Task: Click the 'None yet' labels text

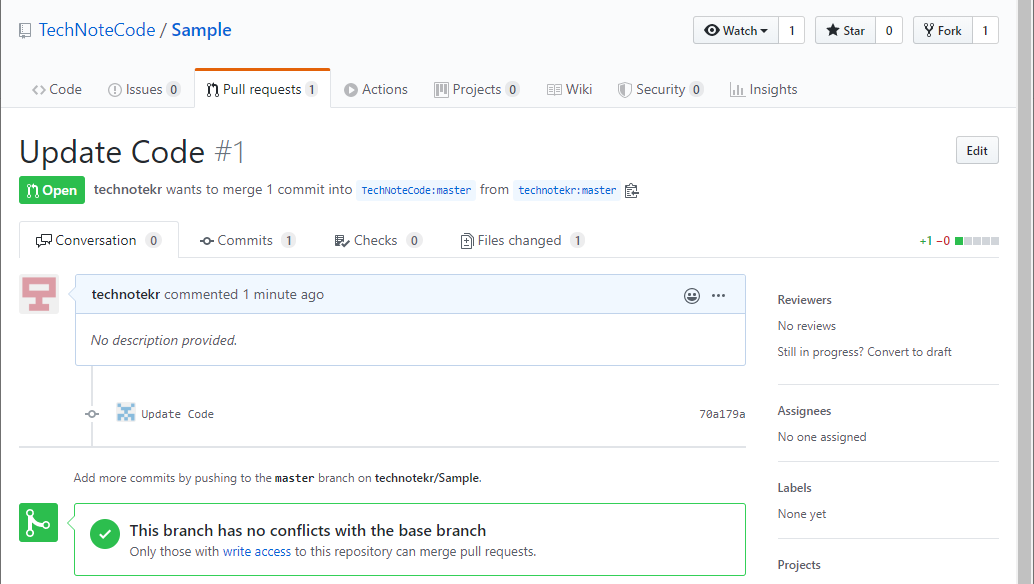Action: 801,514
